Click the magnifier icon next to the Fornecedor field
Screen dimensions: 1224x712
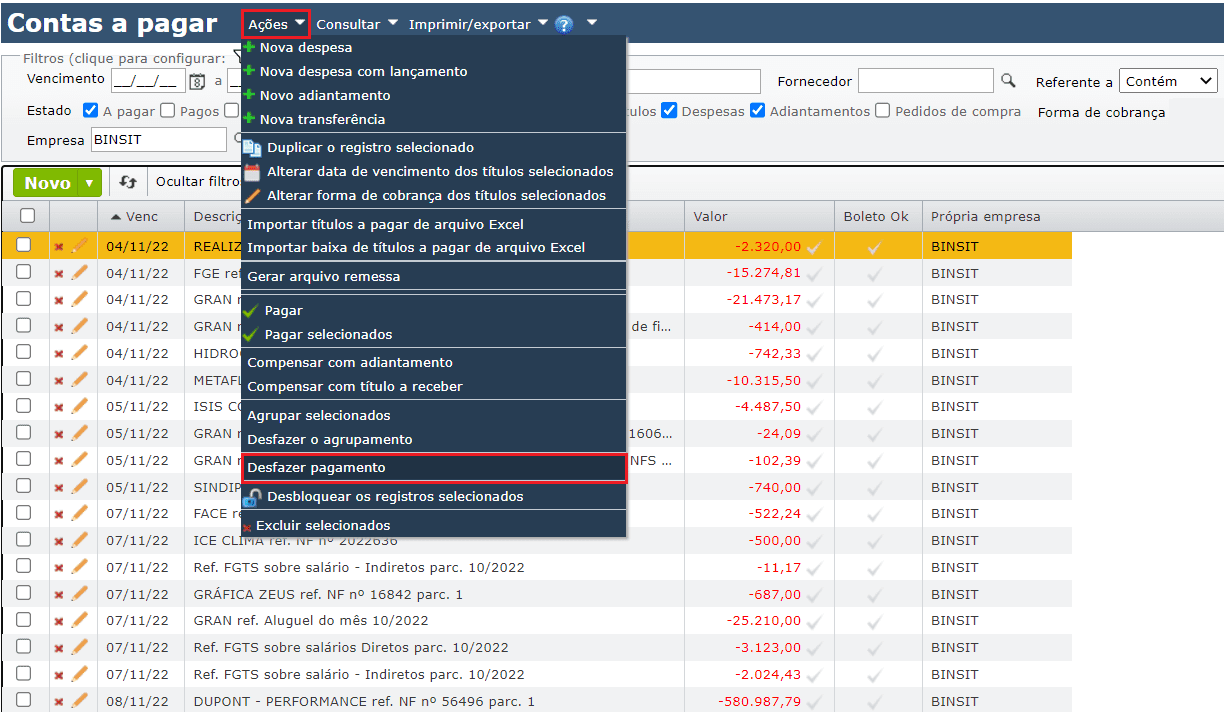point(1008,81)
